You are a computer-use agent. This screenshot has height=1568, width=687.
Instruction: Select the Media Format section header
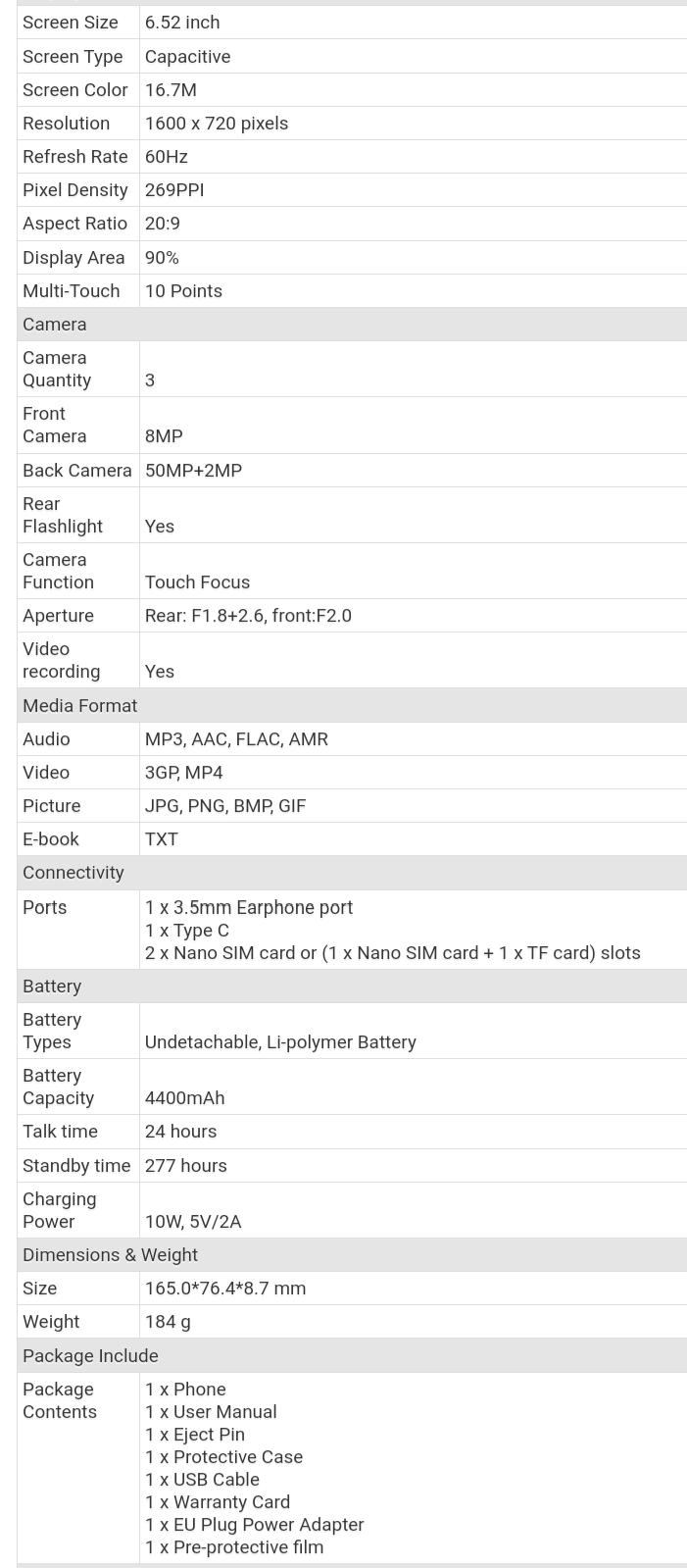coord(352,705)
